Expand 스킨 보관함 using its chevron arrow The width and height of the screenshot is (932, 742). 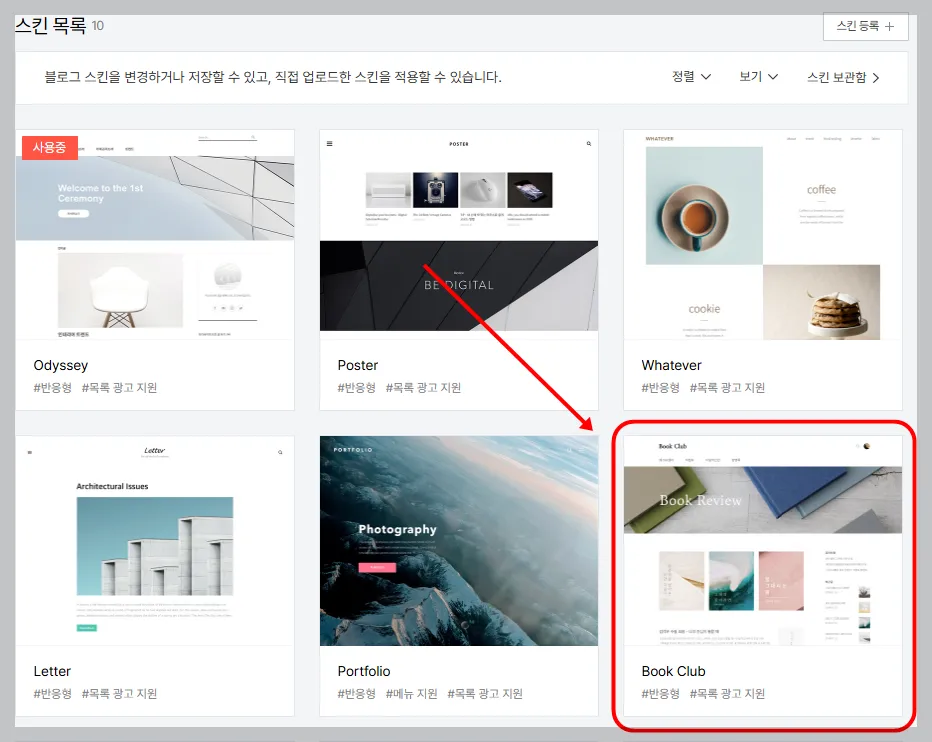tap(877, 76)
